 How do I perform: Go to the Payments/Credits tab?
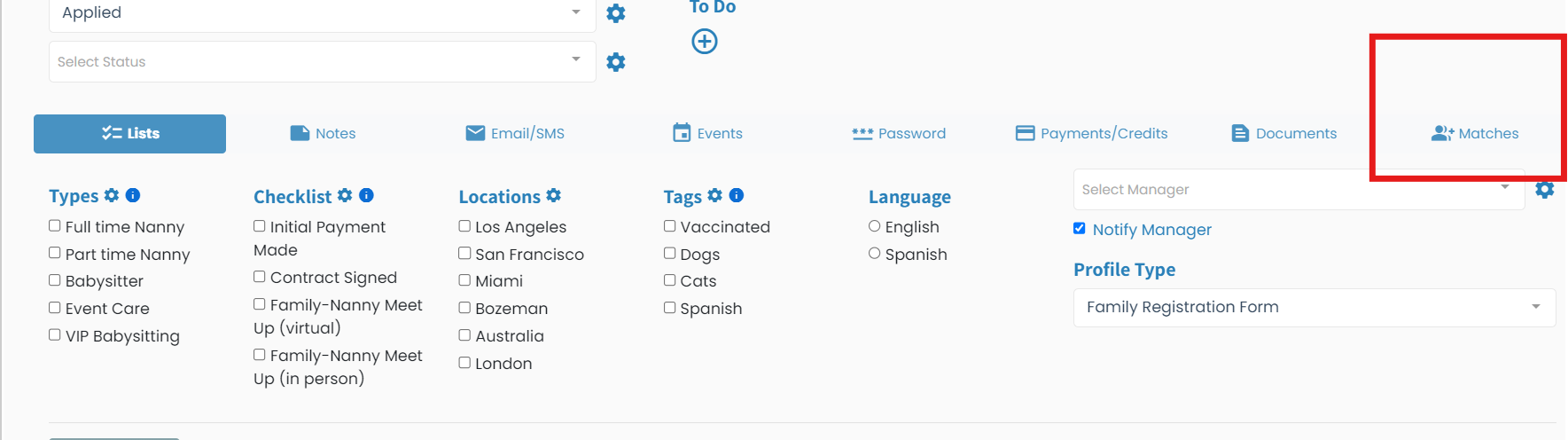pos(1092,133)
